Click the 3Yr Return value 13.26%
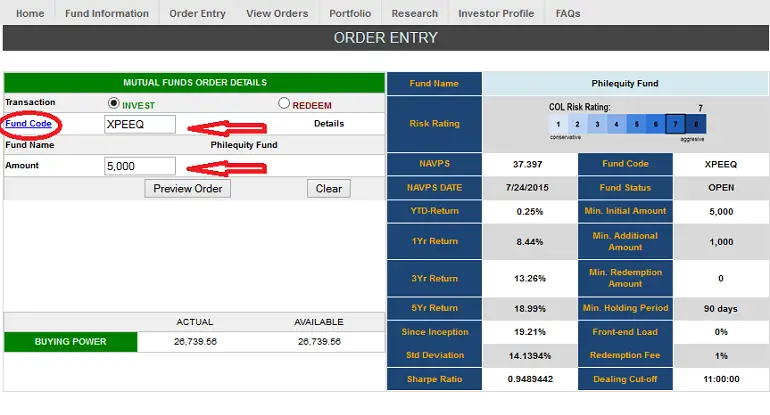Image resolution: width=770 pixels, height=415 pixels. 529,278
